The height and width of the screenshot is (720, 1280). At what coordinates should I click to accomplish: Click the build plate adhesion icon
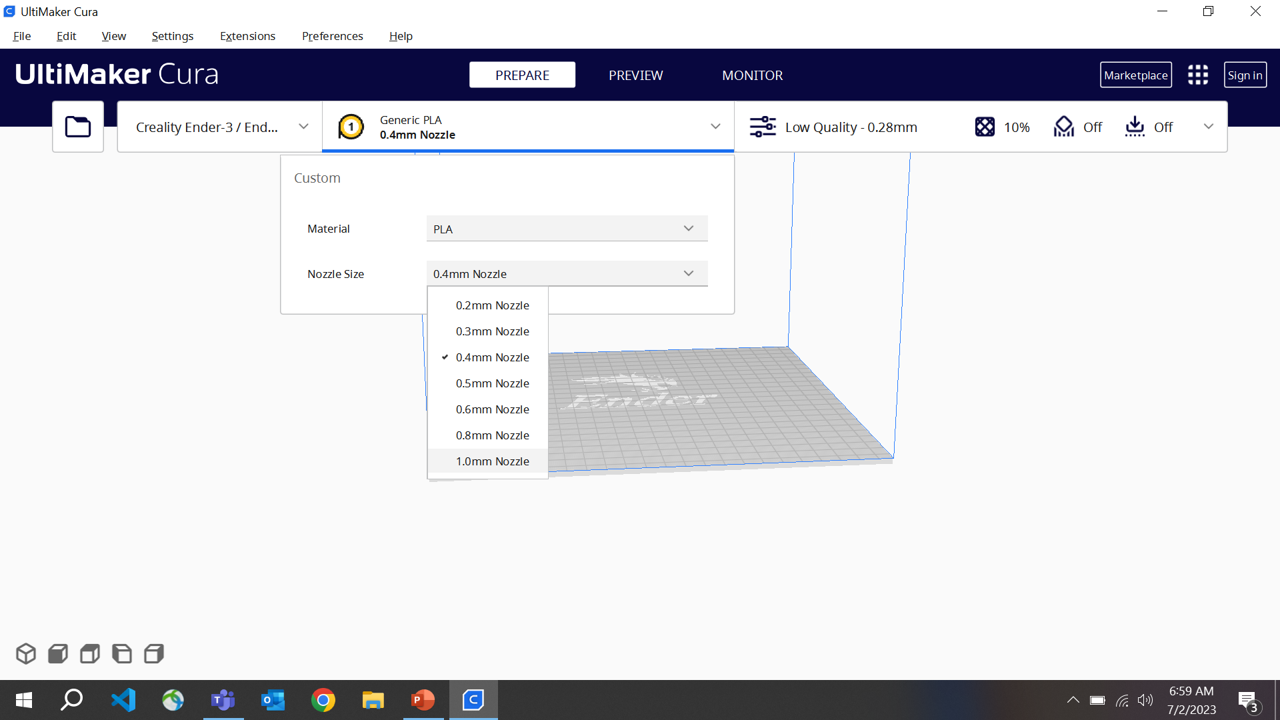click(1135, 127)
